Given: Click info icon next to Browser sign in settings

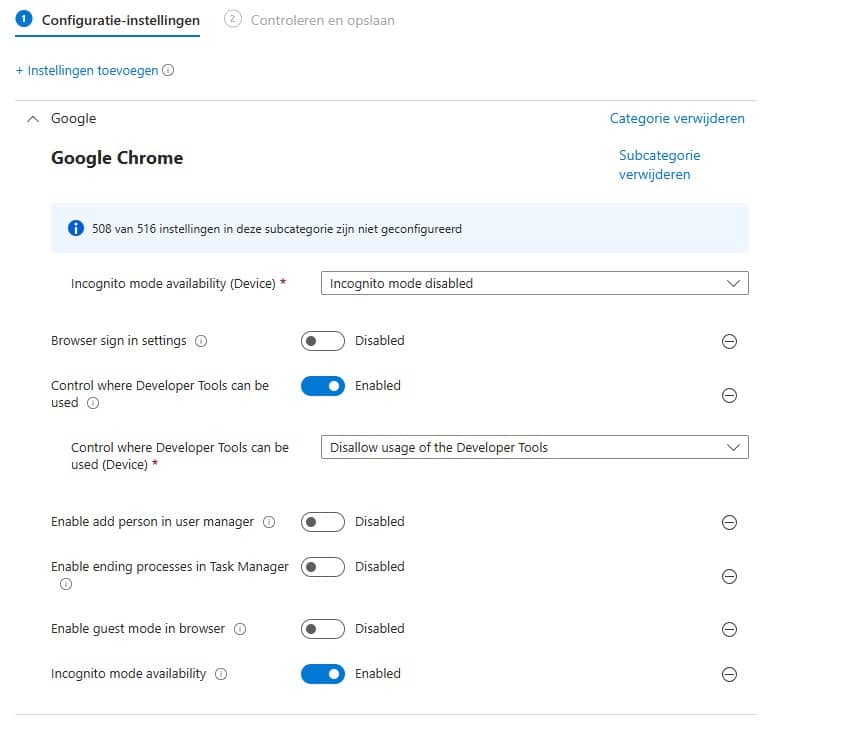Looking at the screenshot, I should pos(201,341).
